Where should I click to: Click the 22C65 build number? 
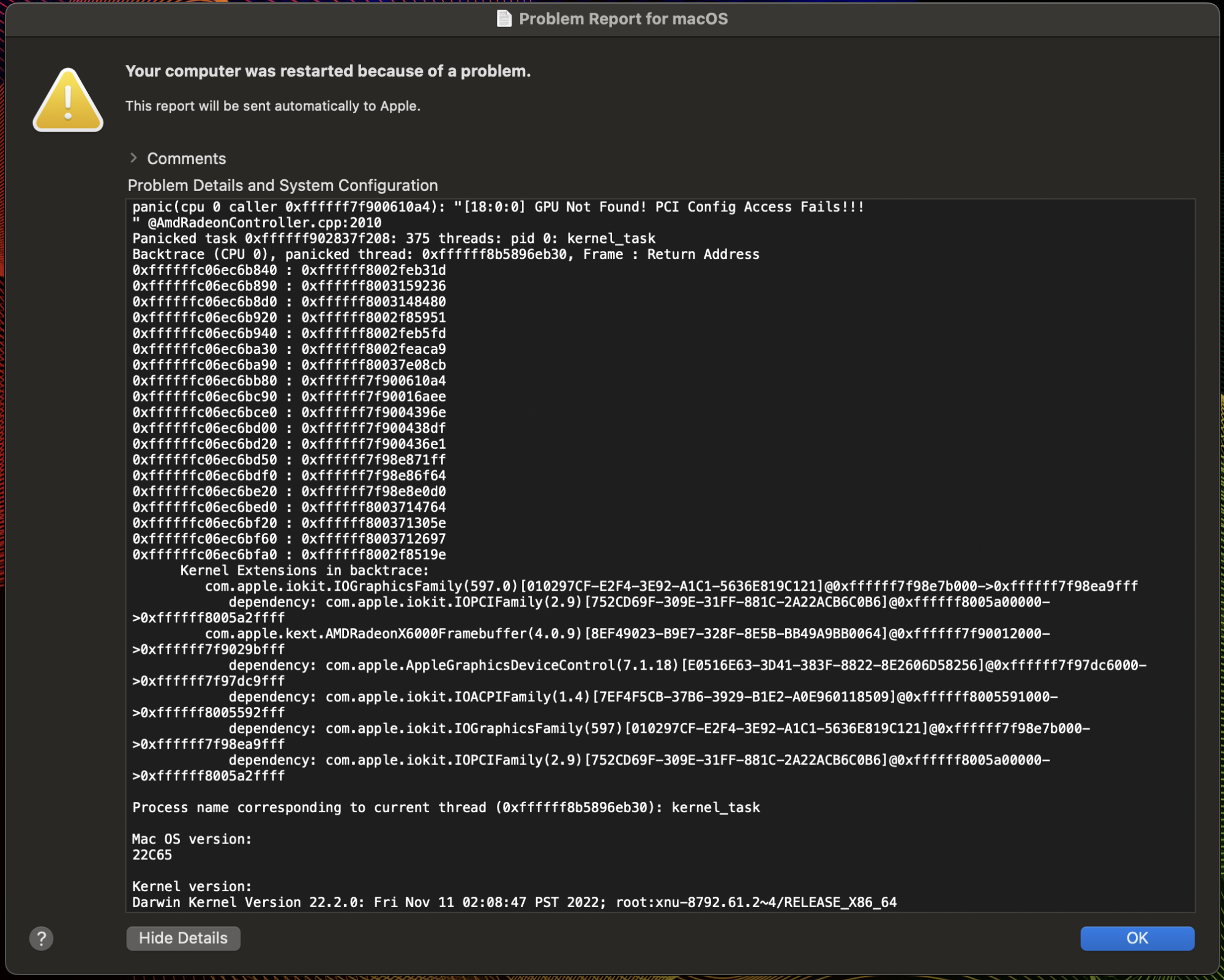[x=152, y=855]
